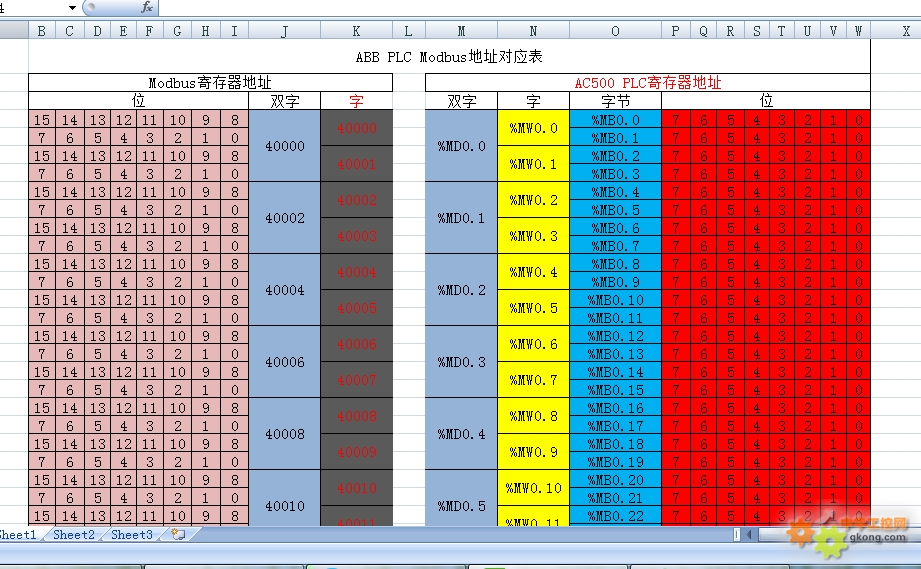Viewport: 921px width, 569px height.
Task: Select the red-text 字 header in column K
Action: pos(357,101)
